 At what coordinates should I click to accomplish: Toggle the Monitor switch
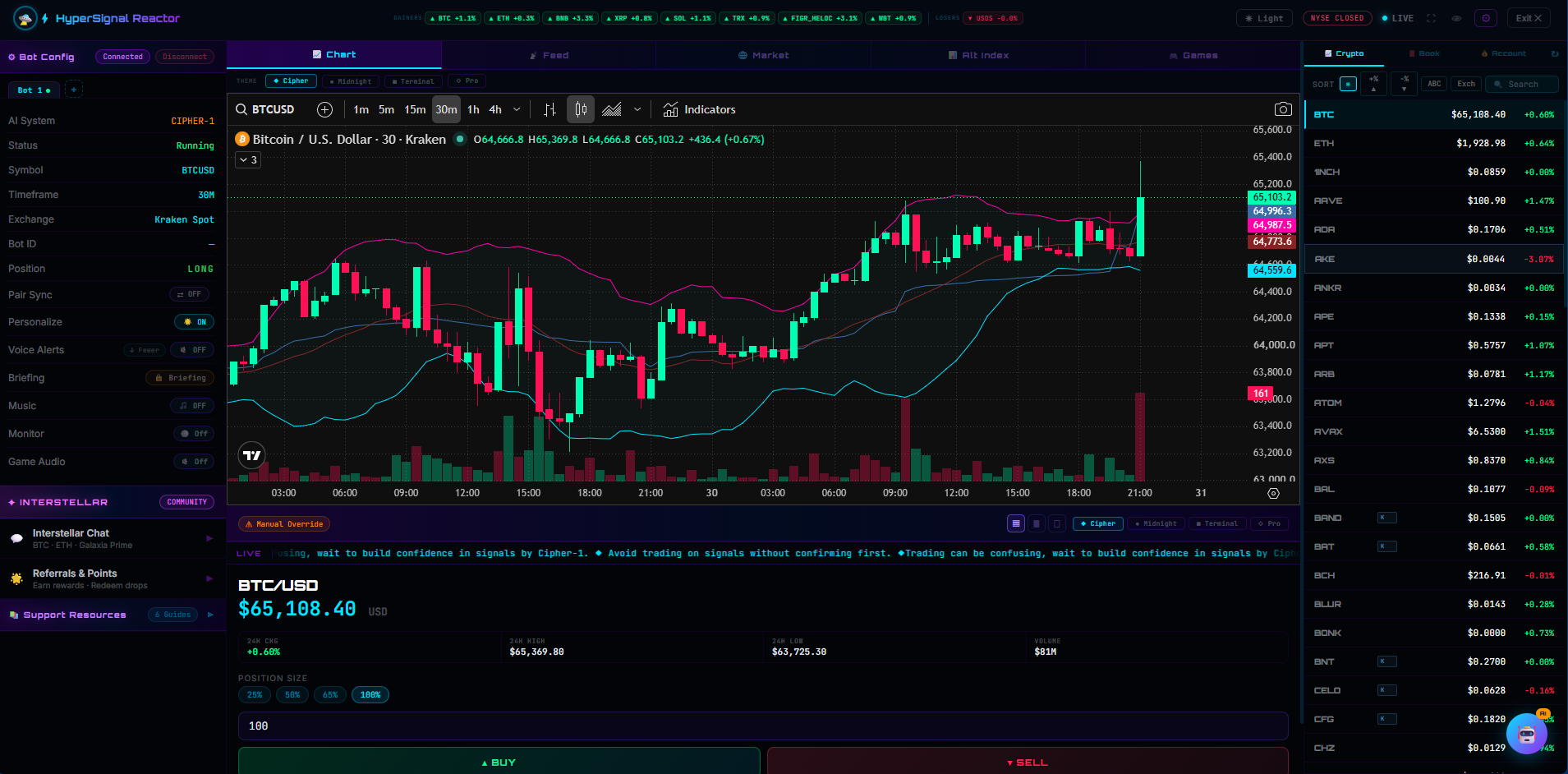(x=194, y=434)
